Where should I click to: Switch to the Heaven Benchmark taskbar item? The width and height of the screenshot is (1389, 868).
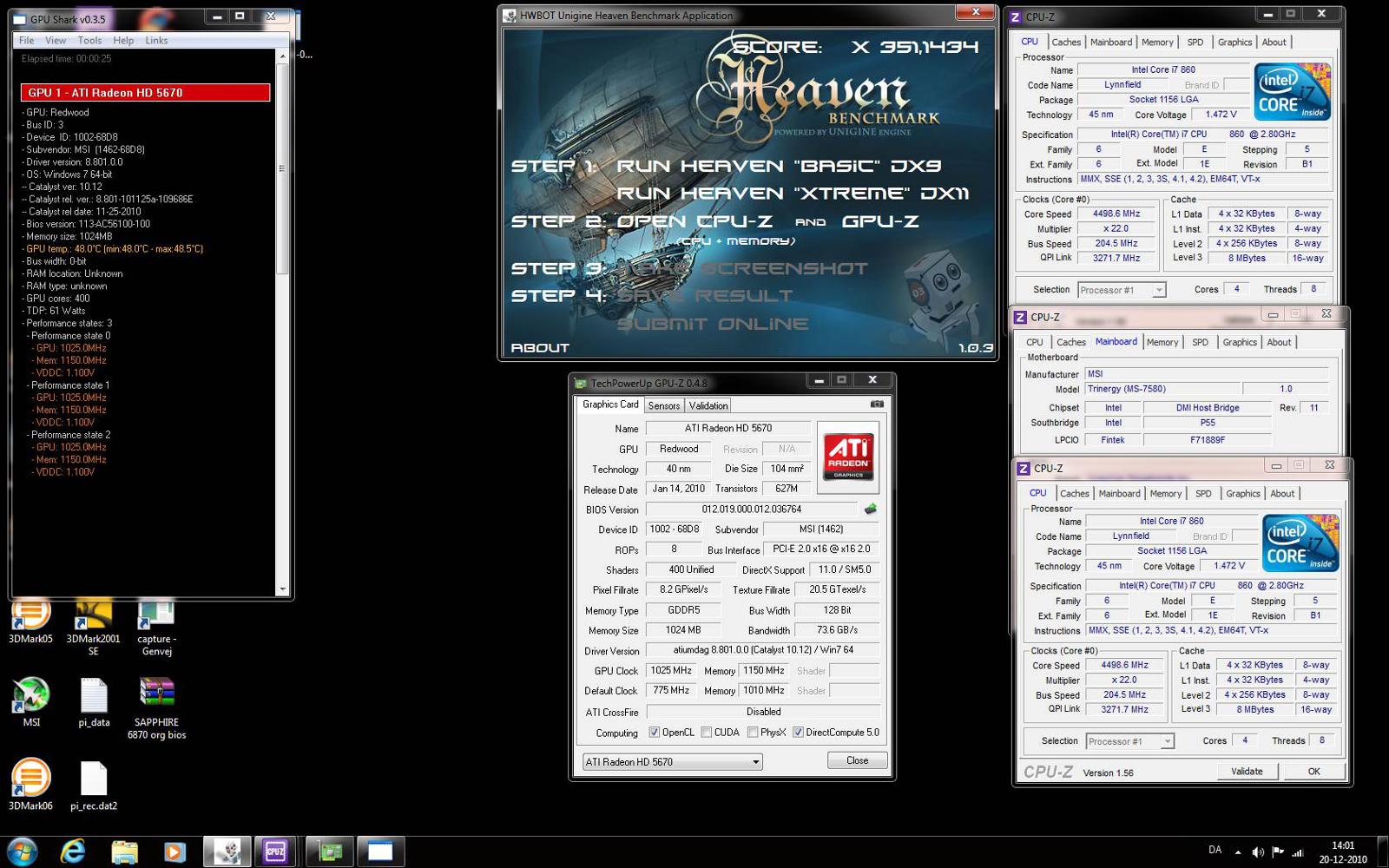(x=227, y=852)
